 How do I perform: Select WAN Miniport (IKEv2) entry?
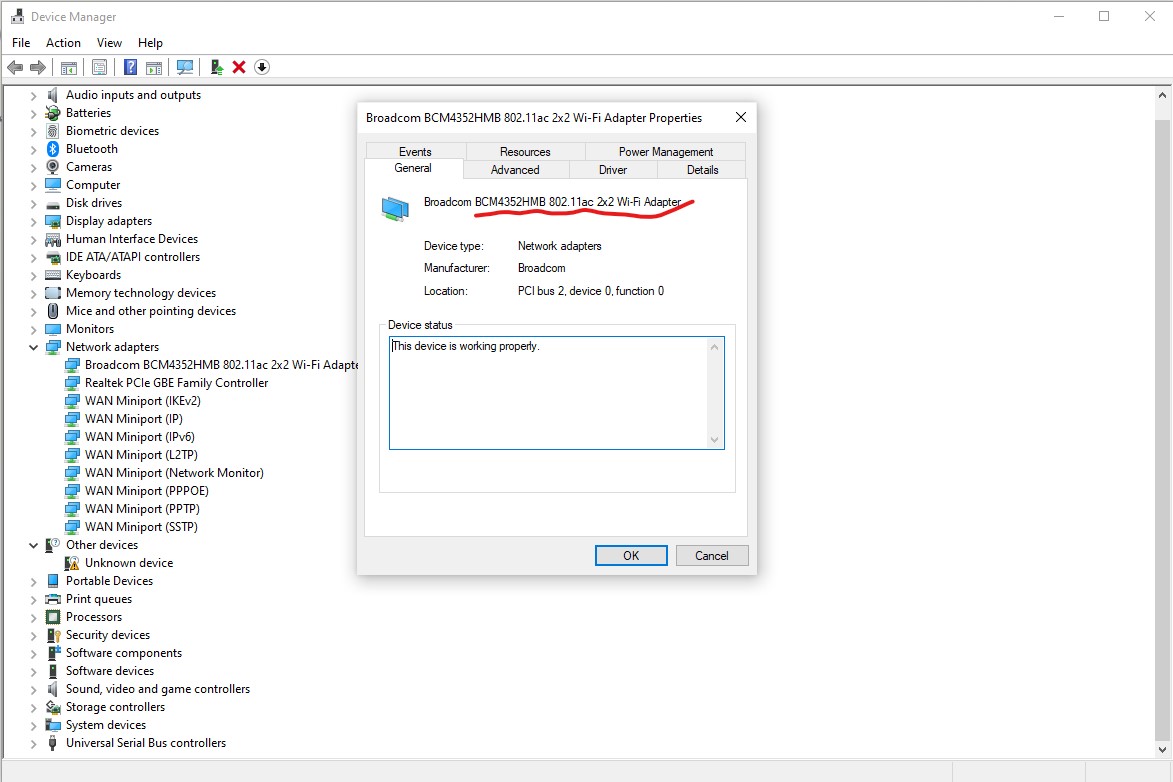[142, 401]
